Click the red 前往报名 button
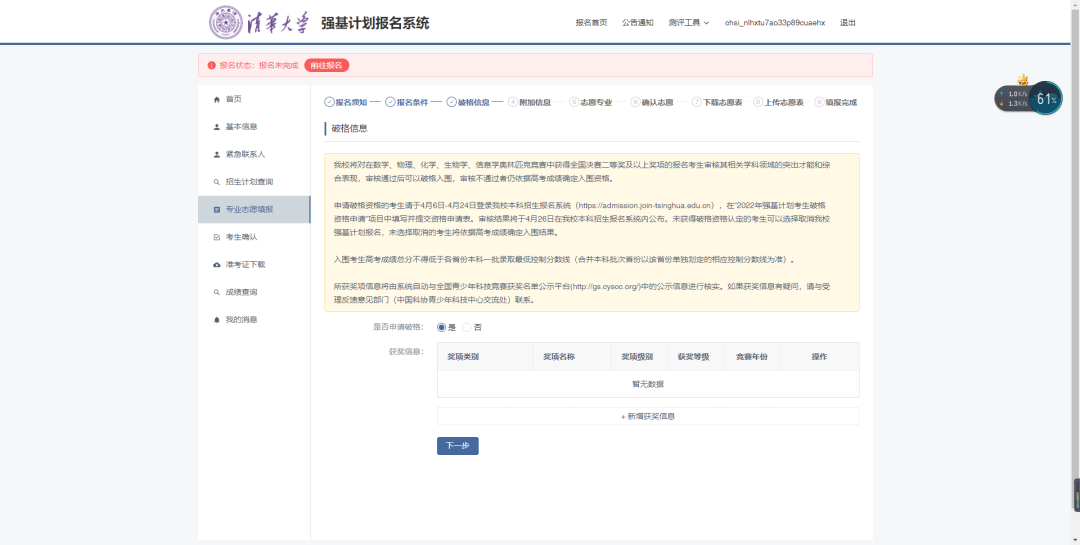The image size is (1080, 545). 326,65
